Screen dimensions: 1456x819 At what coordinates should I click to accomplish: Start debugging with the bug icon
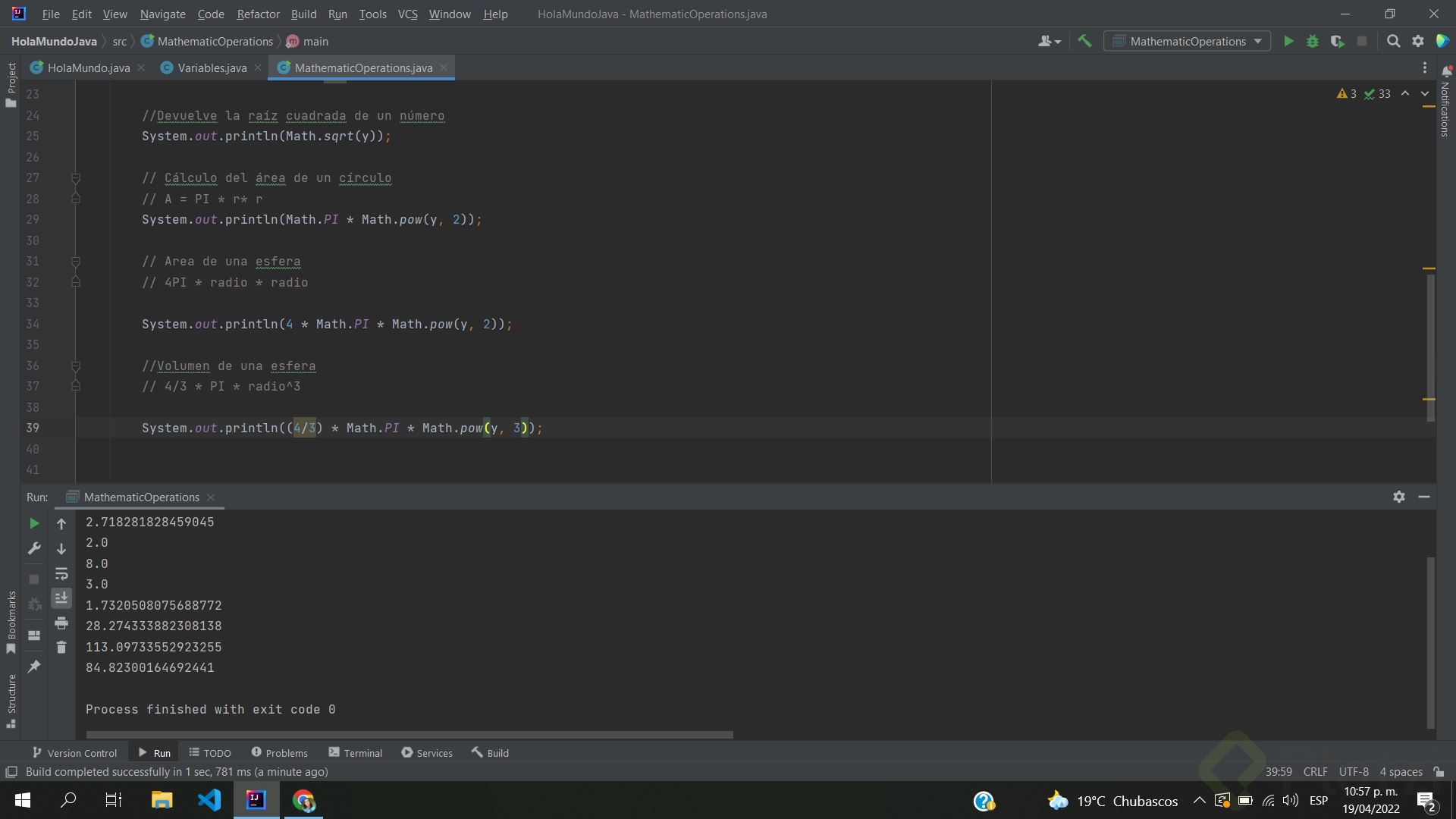tap(1312, 41)
